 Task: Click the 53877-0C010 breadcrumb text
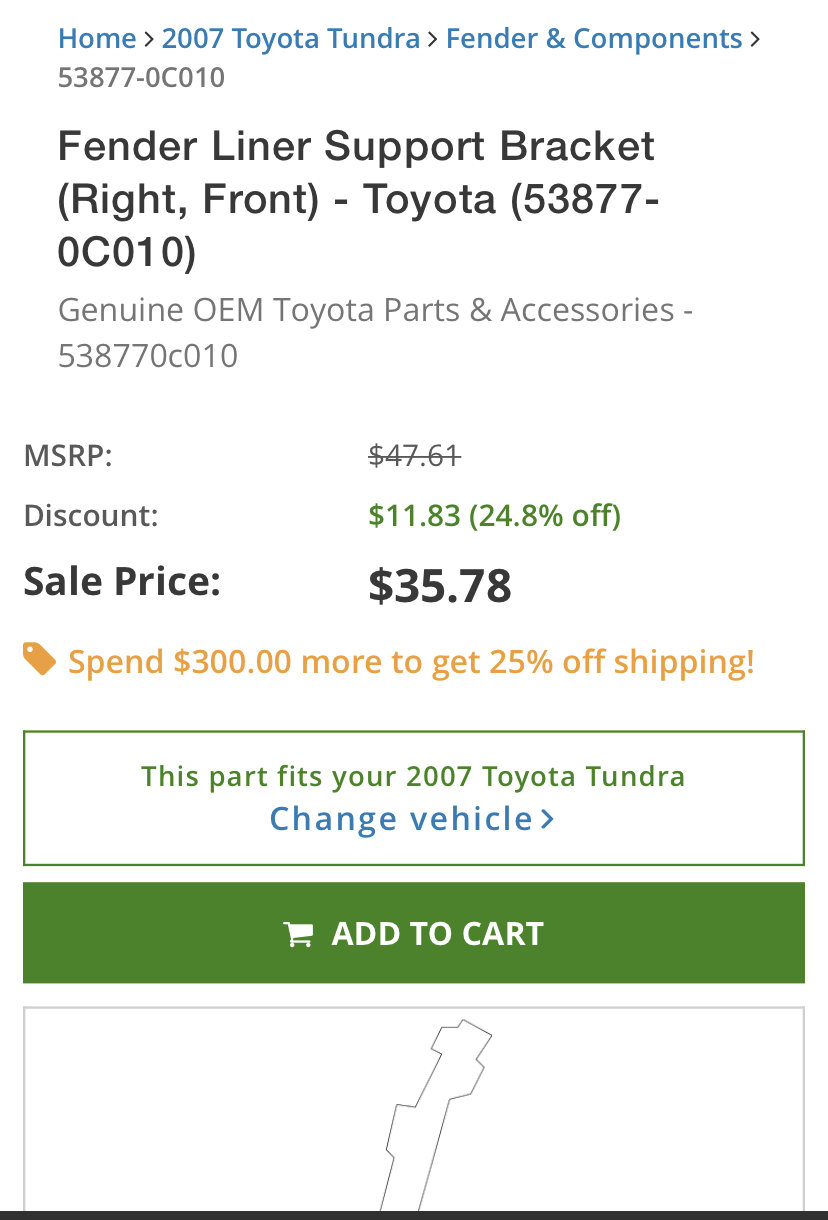tap(141, 78)
